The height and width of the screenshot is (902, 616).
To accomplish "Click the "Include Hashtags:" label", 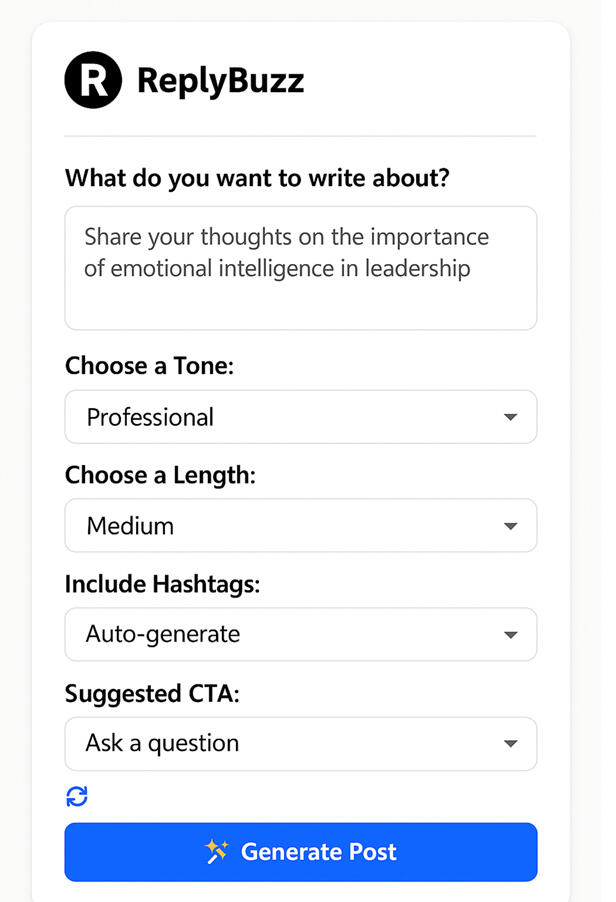I will point(162,584).
